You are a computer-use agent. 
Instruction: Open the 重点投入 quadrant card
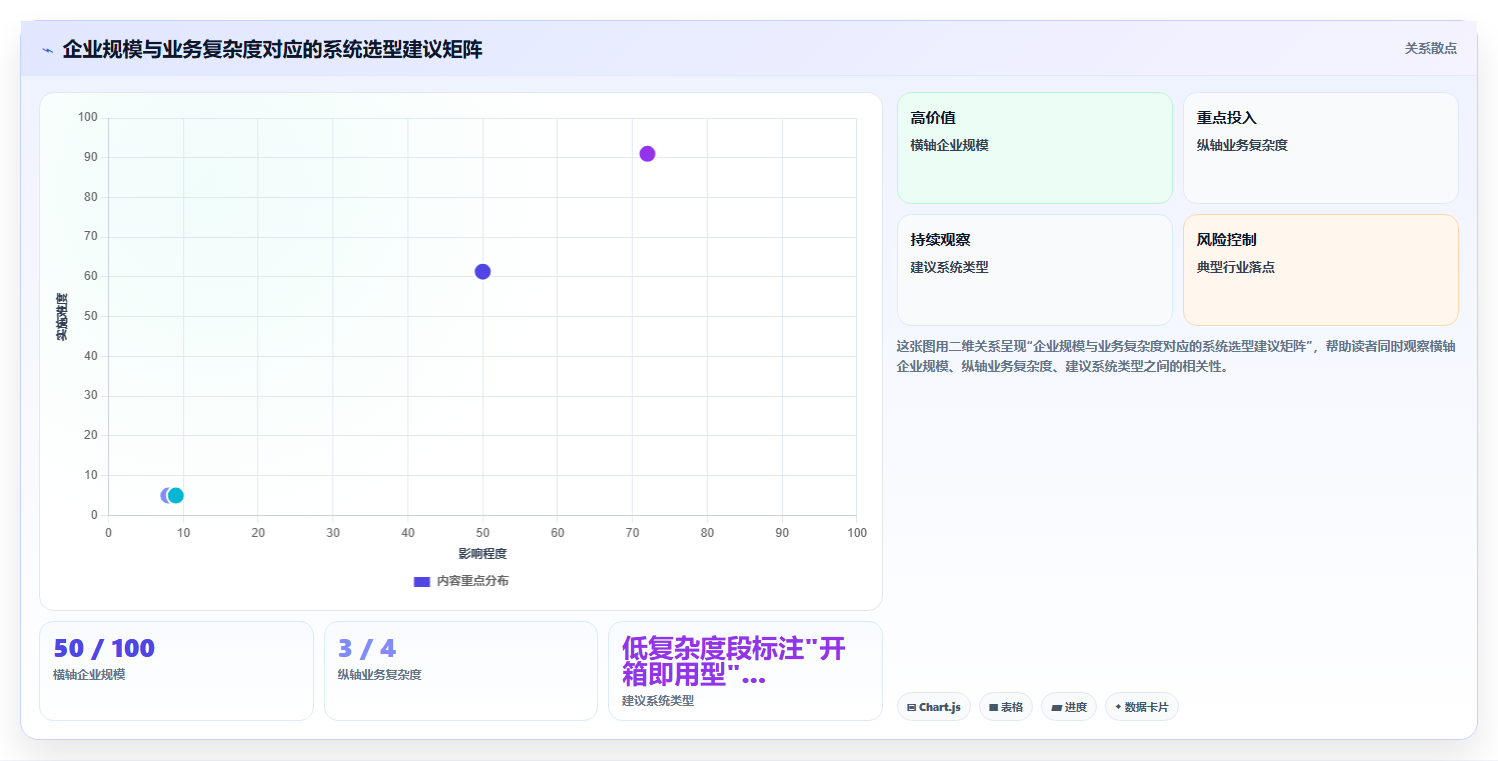click(x=1320, y=148)
